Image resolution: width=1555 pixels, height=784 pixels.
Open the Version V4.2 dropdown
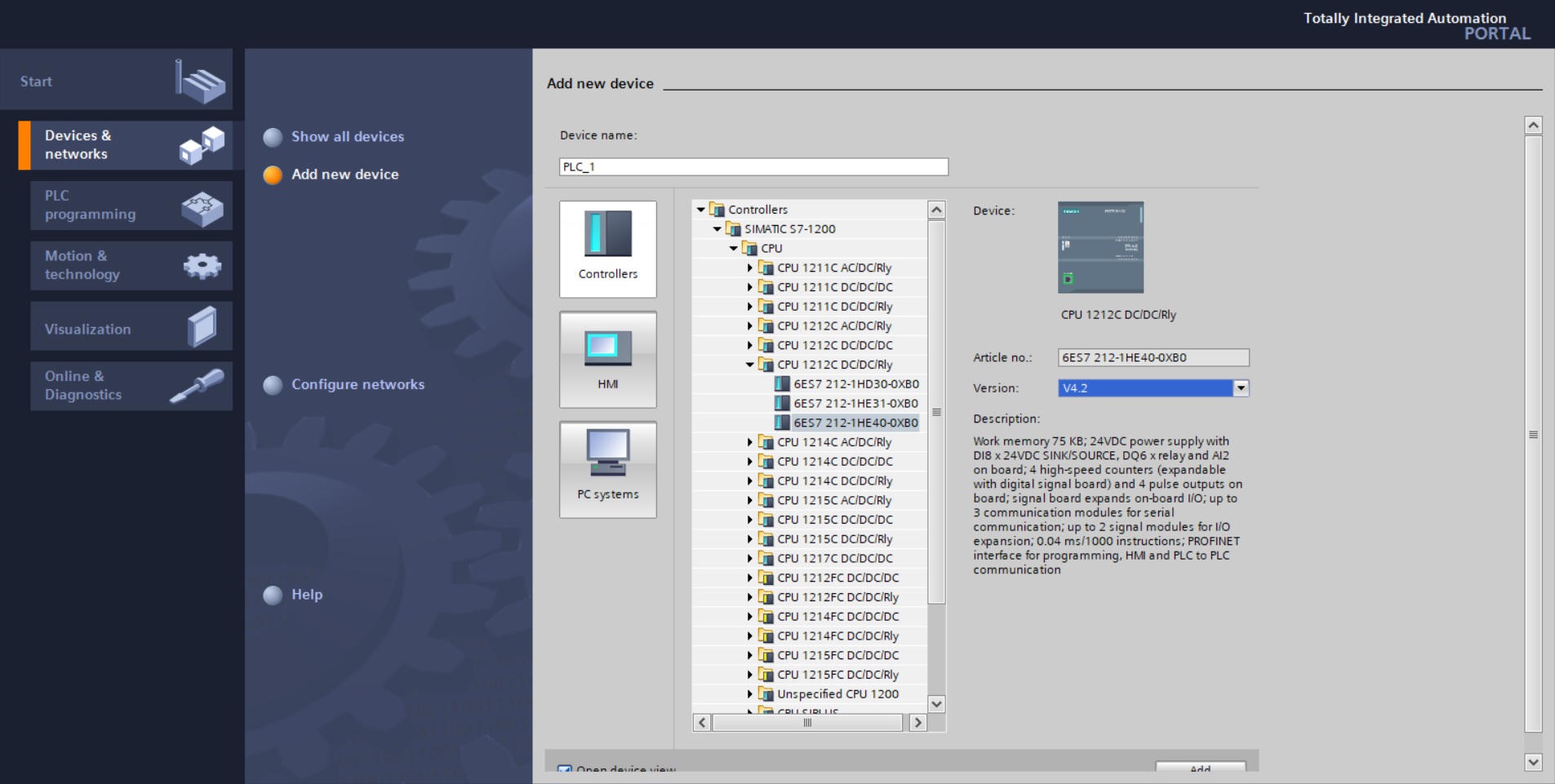[1241, 388]
